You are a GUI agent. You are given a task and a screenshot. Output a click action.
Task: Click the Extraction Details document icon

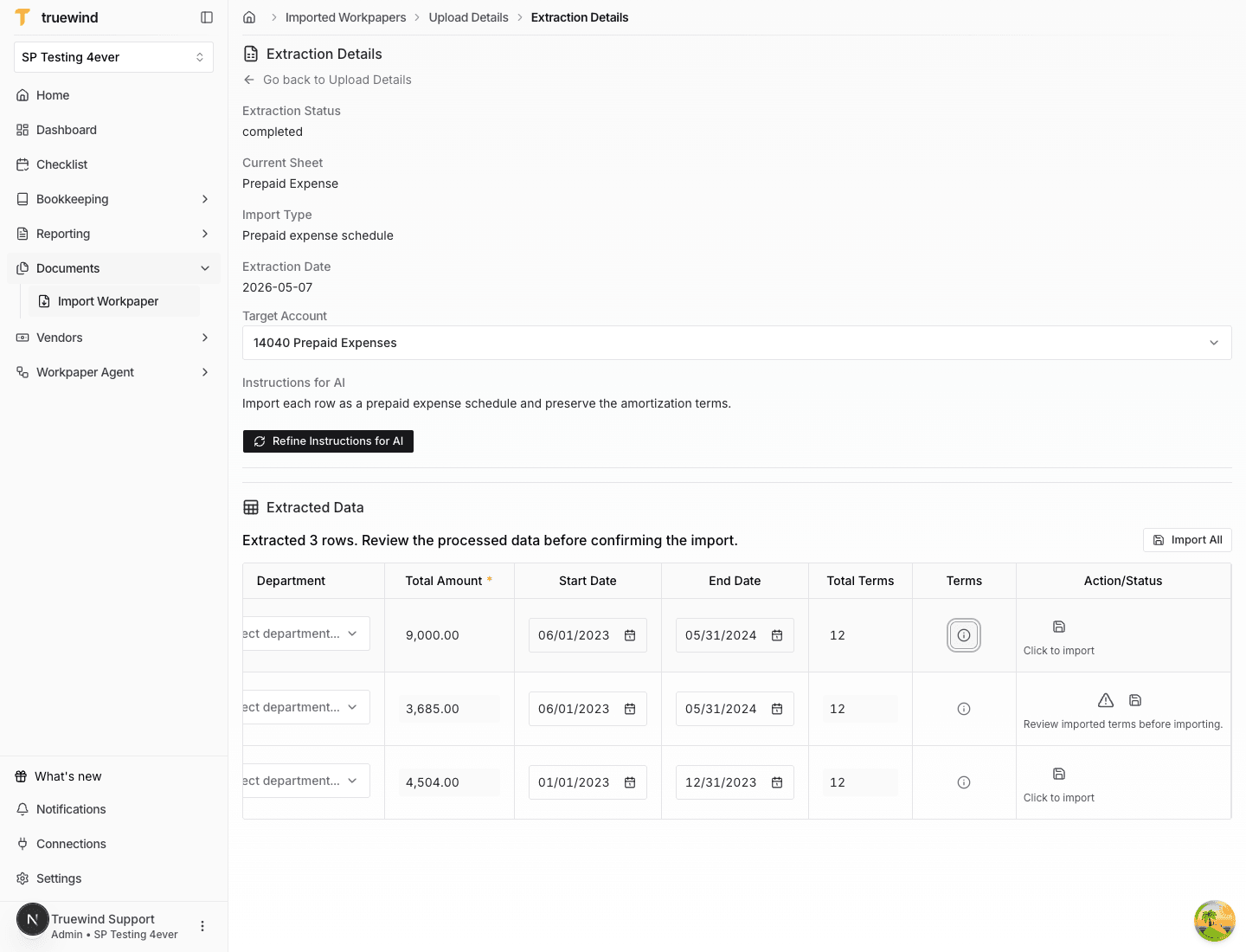pos(251,54)
